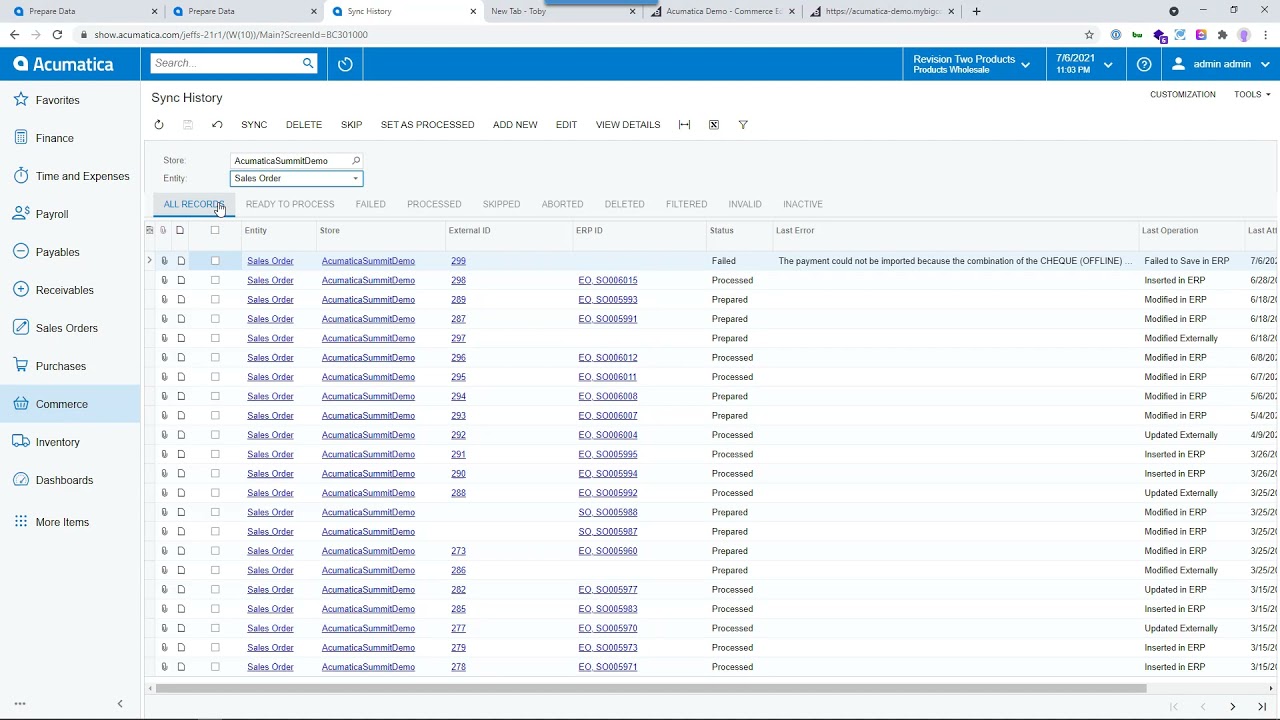Image resolution: width=1280 pixels, height=720 pixels.
Task: Click the Store lookup magnifier icon
Action: pyautogui.click(x=355, y=160)
